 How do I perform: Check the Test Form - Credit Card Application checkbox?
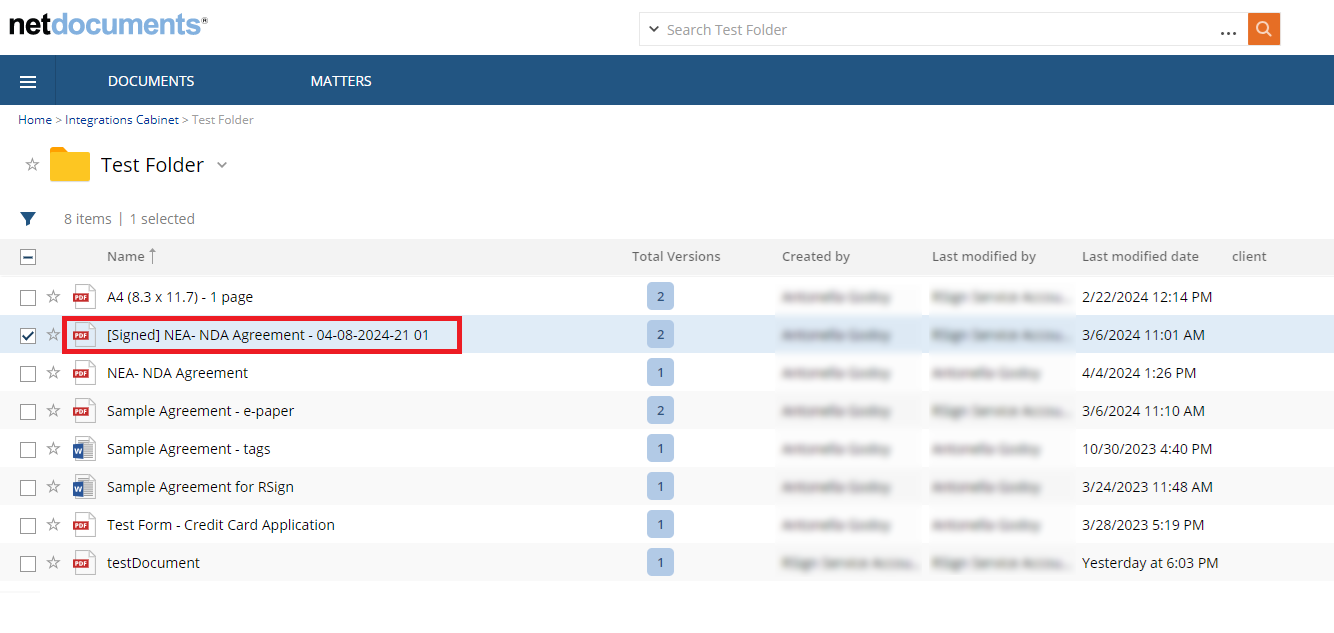(28, 525)
